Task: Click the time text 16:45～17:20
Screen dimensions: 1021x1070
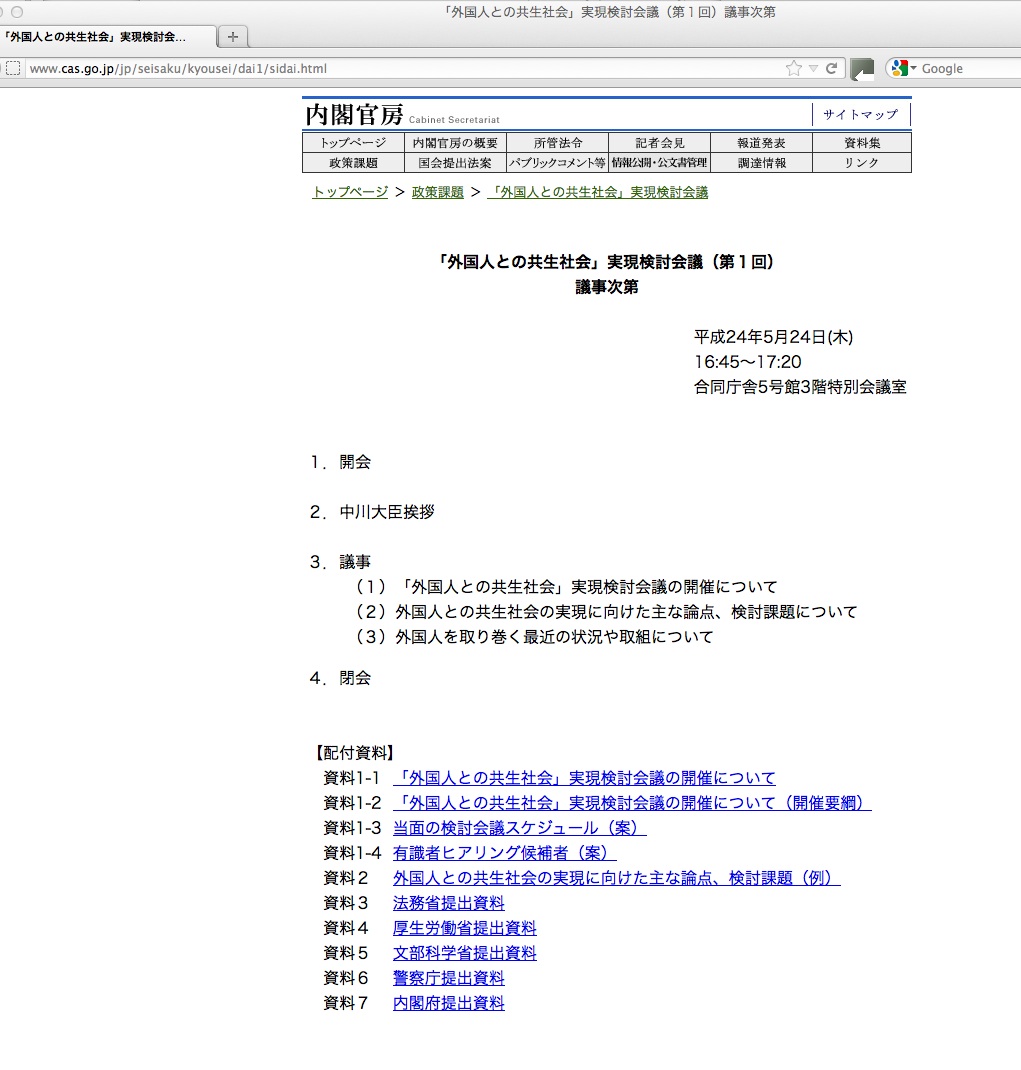Action: 747,362
